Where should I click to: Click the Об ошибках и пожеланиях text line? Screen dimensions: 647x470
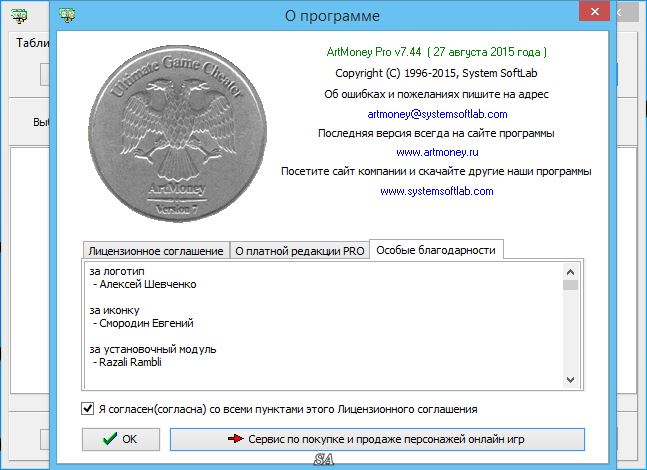(436, 94)
